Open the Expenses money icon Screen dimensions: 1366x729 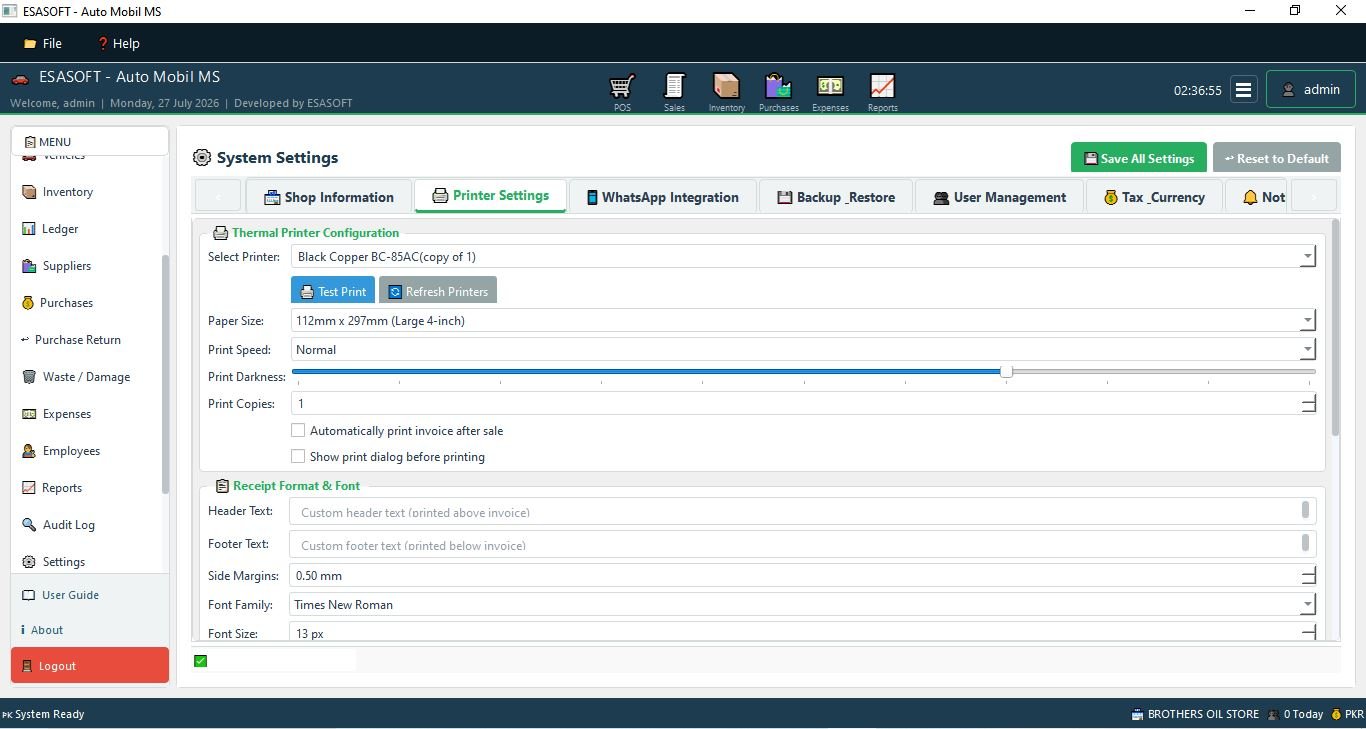(830, 87)
